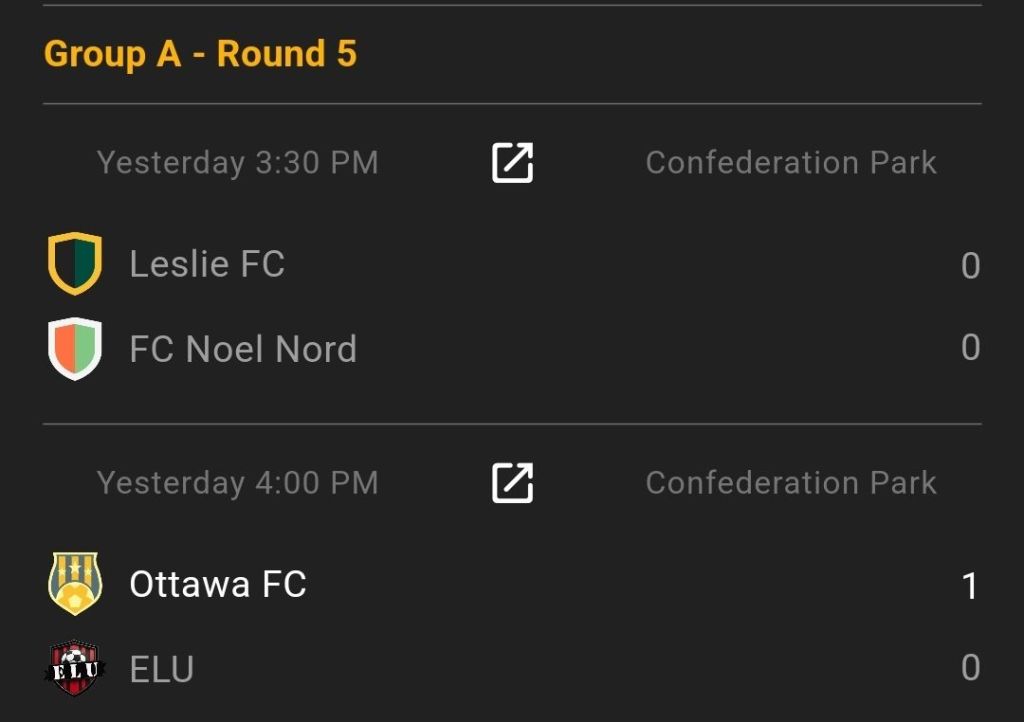Click the FC Noel Nord orange-green crest
1024x722 pixels.
[x=75, y=348]
